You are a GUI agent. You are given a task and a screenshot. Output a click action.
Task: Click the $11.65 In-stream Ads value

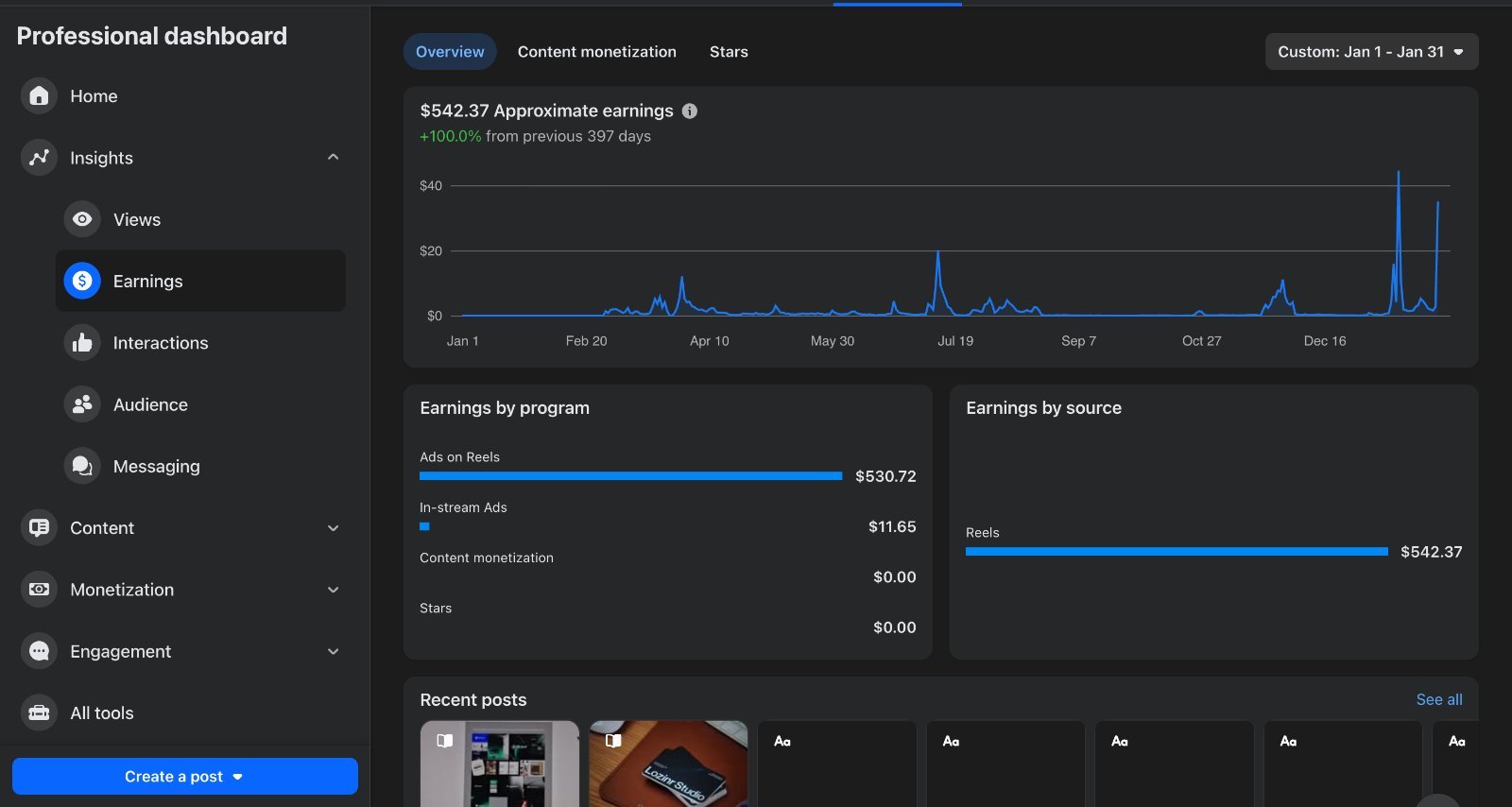(x=892, y=526)
